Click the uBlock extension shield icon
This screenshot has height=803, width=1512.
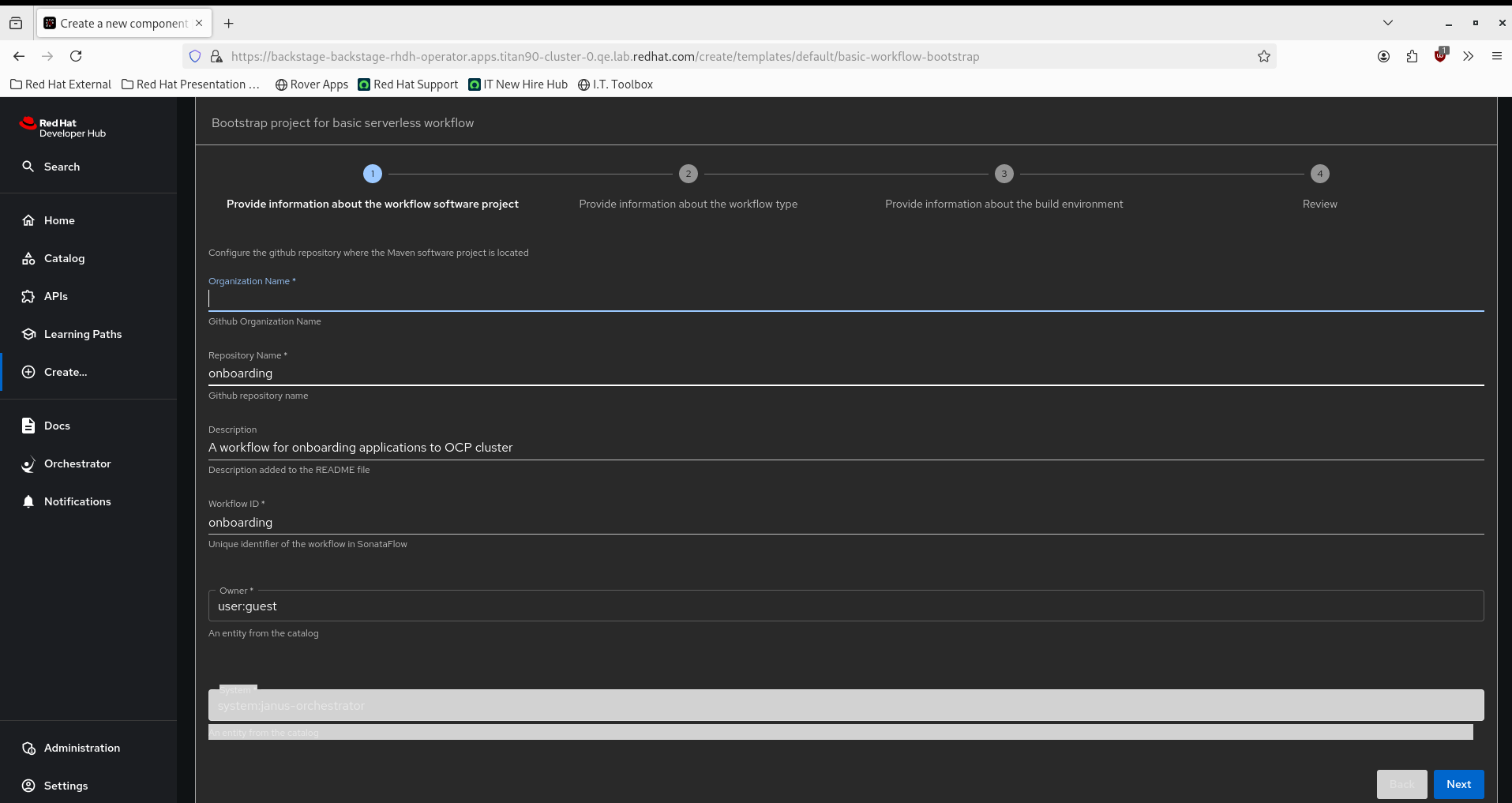click(x=1441, y=55)
